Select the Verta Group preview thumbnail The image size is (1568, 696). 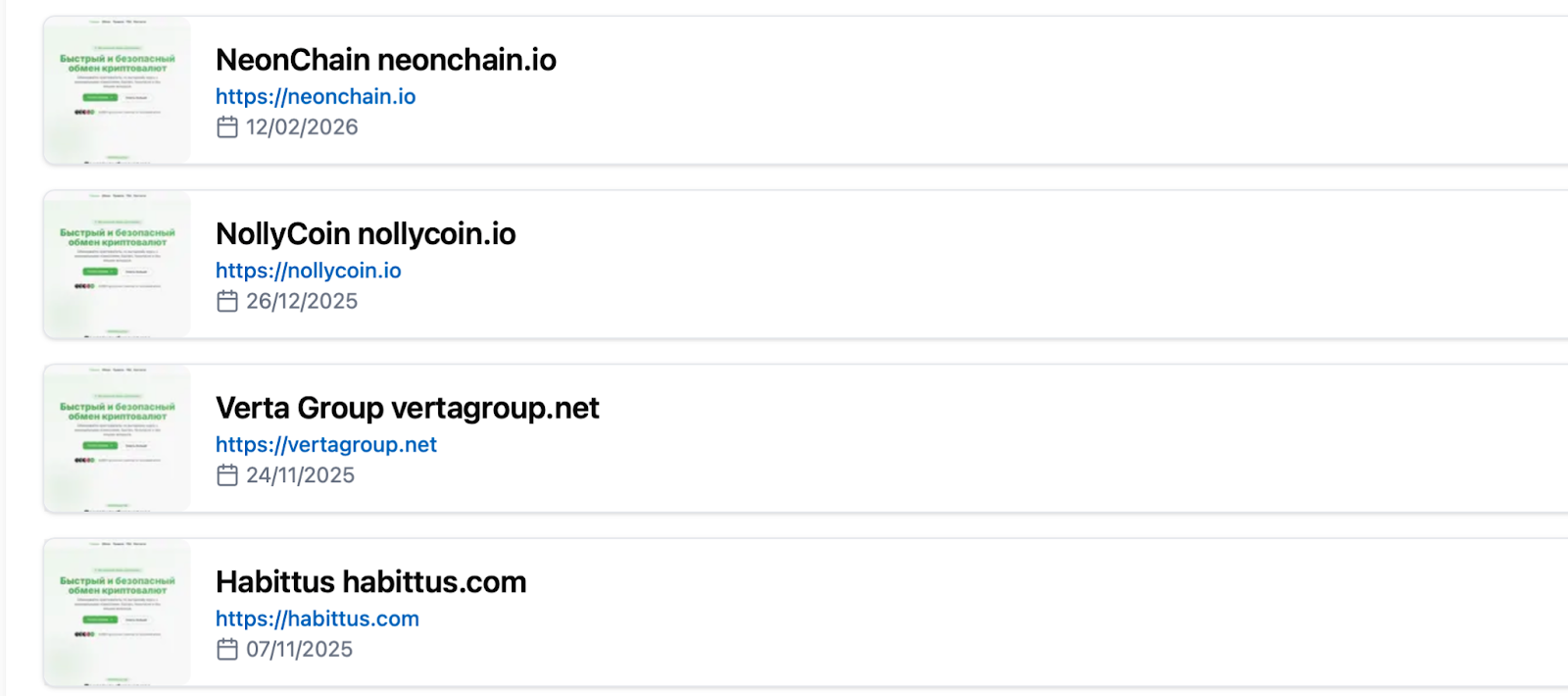tap(117, 438)
